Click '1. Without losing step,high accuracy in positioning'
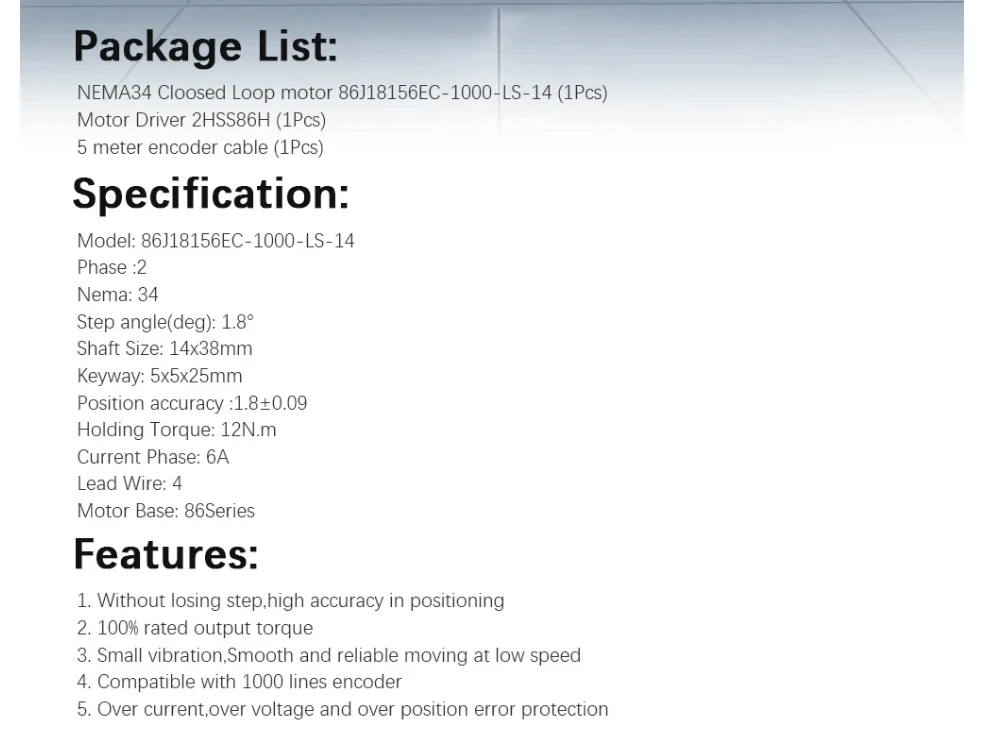 291,601
